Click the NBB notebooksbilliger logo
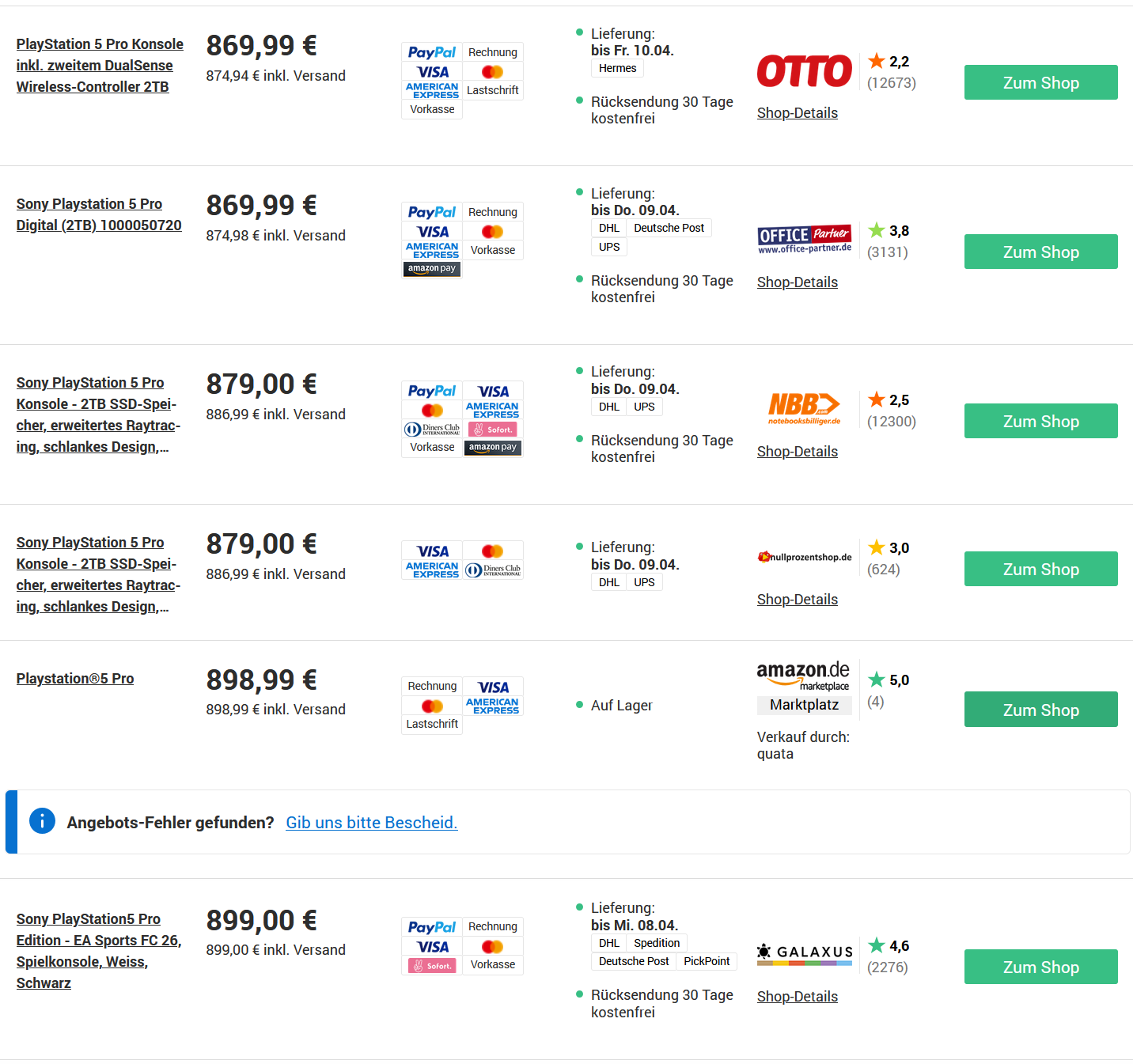1133x1064 pixels. [x=804, y=408]
